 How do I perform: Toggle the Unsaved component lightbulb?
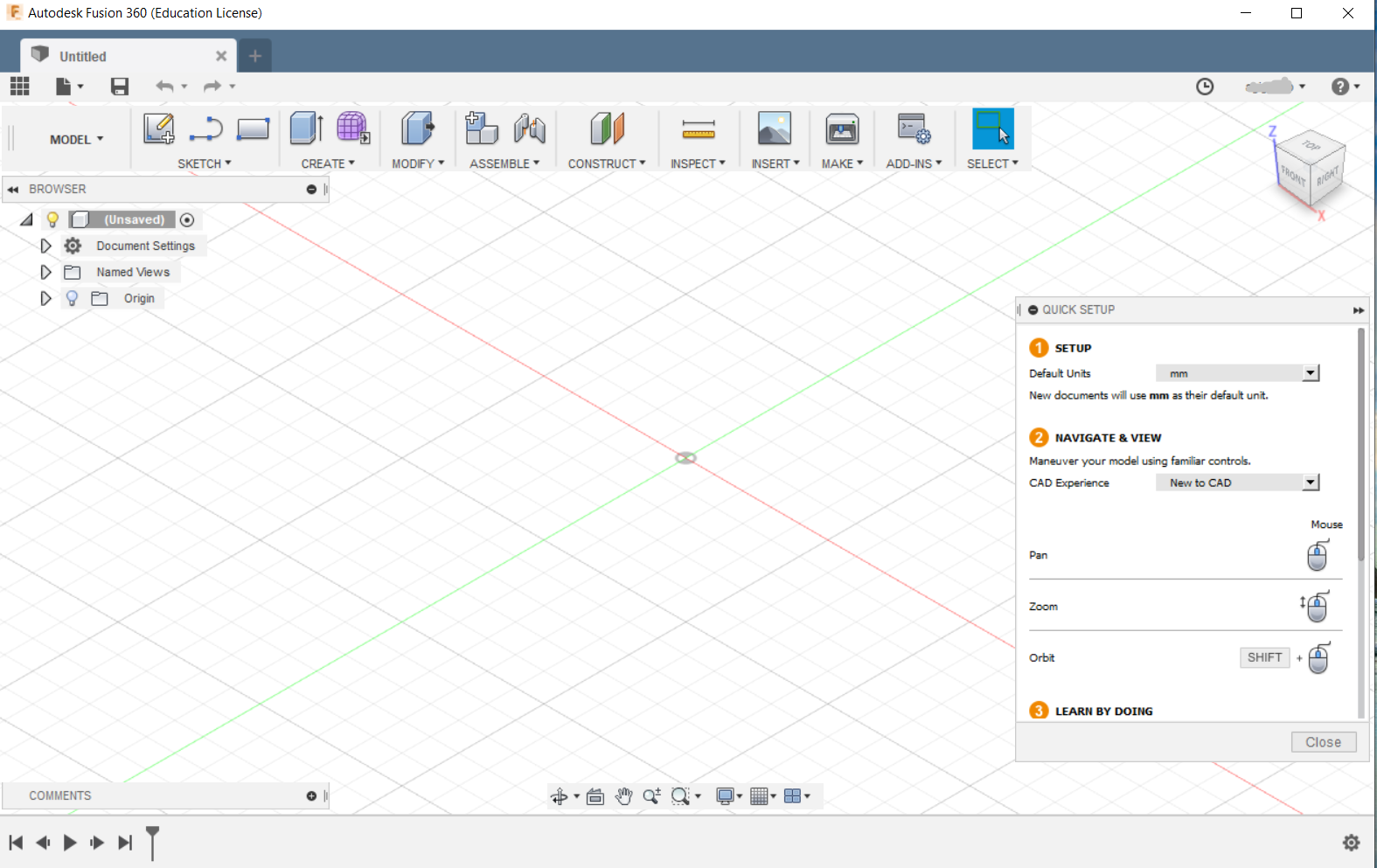pos(52,219)
